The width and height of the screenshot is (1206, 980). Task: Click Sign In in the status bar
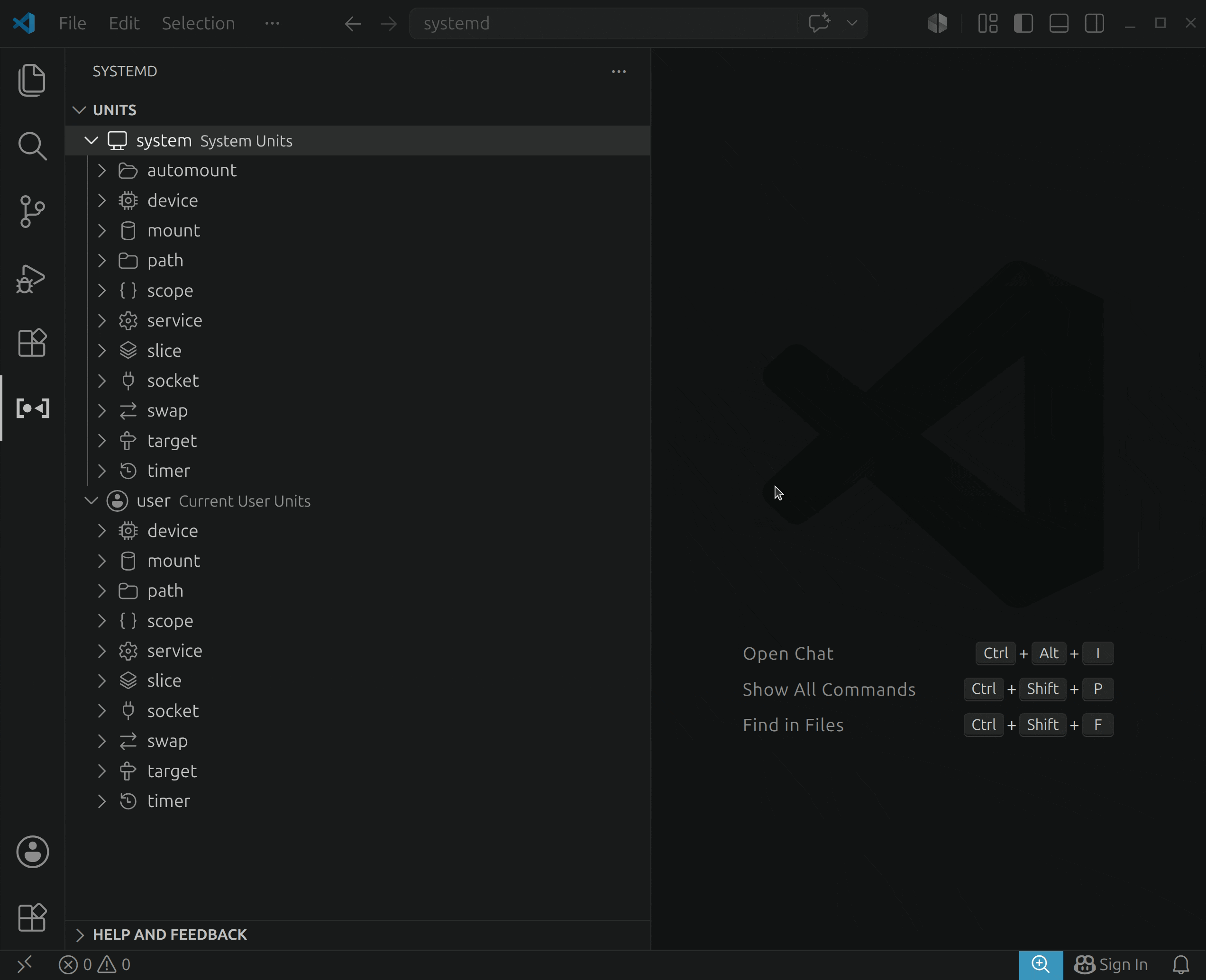tap(1111, 965)
